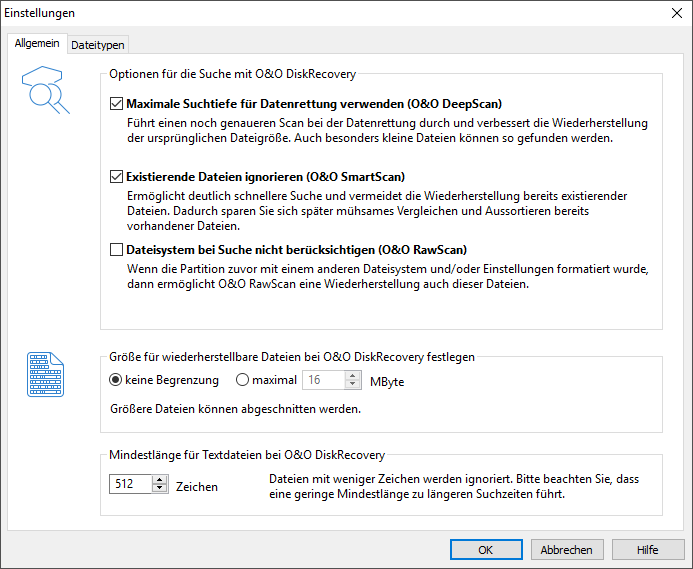Screen dimensions: 693x569
Task: Choose the 'maximal' file size radio option
Action: click(242, 380)
